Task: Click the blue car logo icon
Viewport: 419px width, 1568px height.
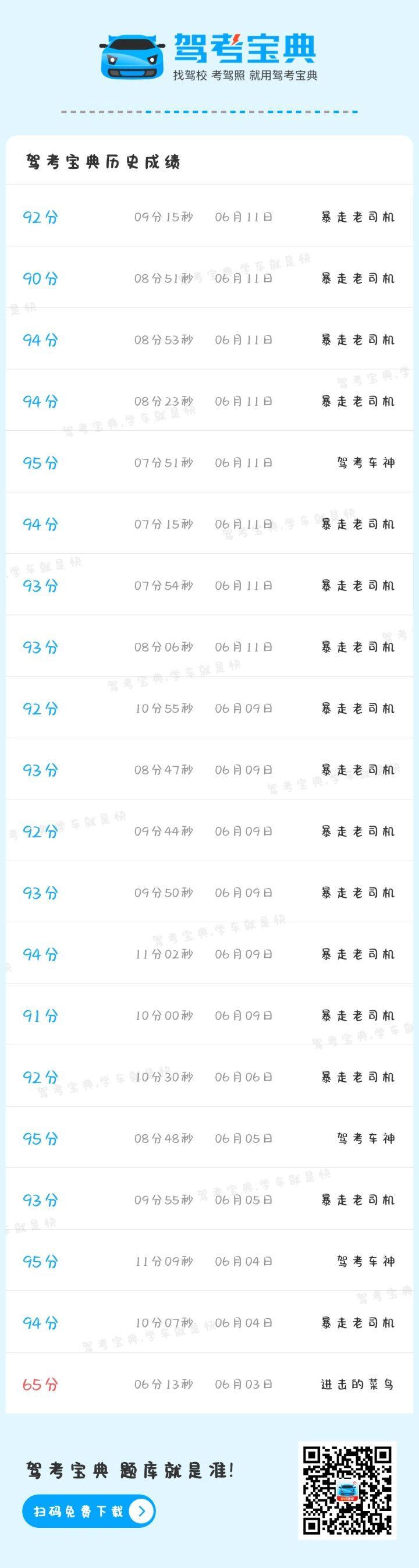Action: click(x=132, y=56)
